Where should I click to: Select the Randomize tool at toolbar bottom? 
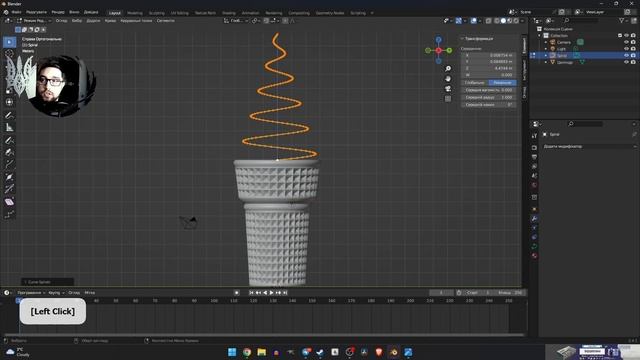9,214
